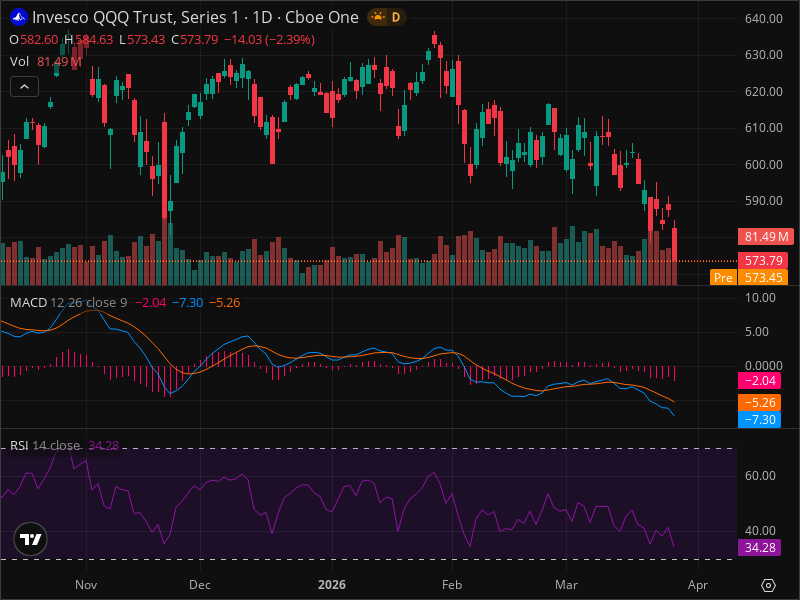The image size is (800, 600).
Task: Click the 10.00 MACD scale label
Action: tap(760, 298)
